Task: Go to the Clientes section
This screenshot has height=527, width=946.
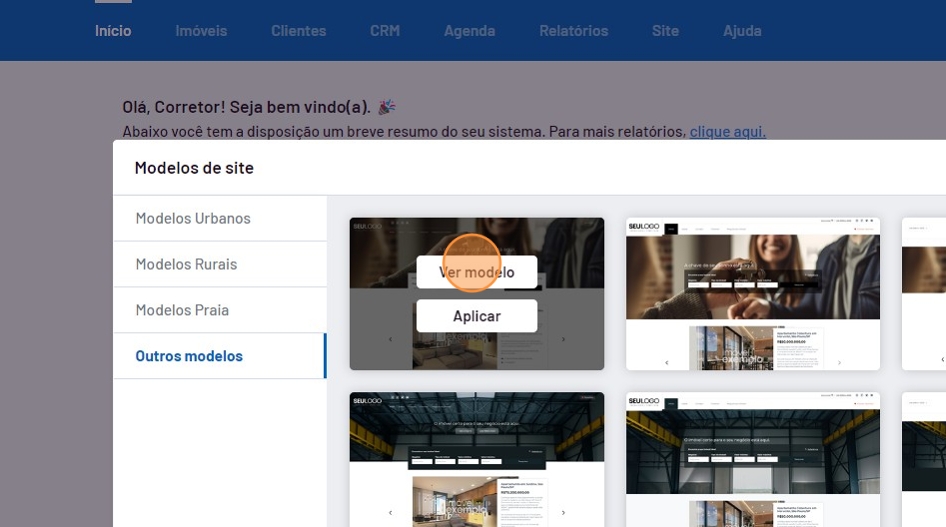Action: pyautogui.click(x=298, y=30)
